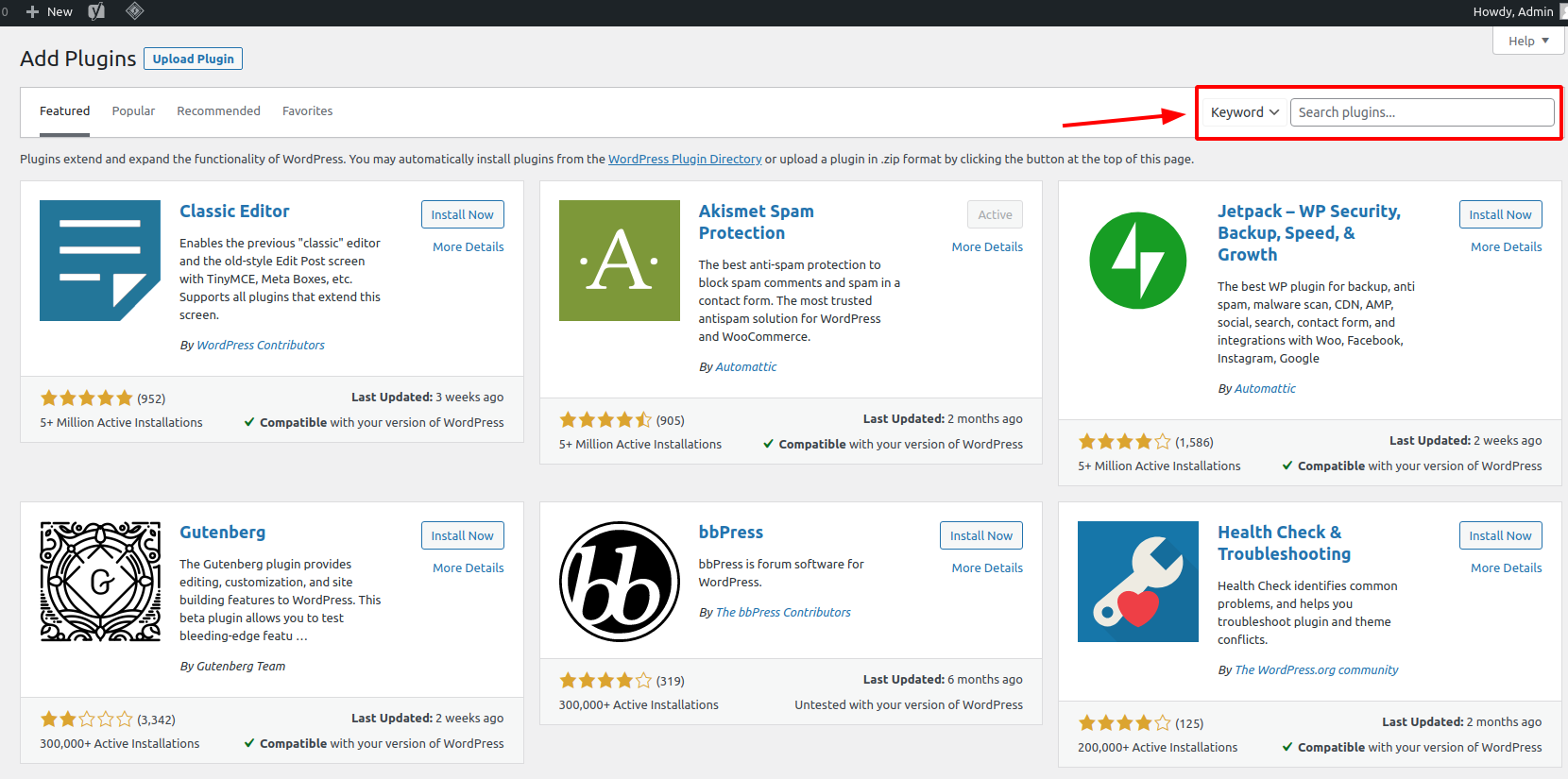View More Details for bbPress
The width and height of the screenshot is (1568, 779).
click(x=987, y=567)
